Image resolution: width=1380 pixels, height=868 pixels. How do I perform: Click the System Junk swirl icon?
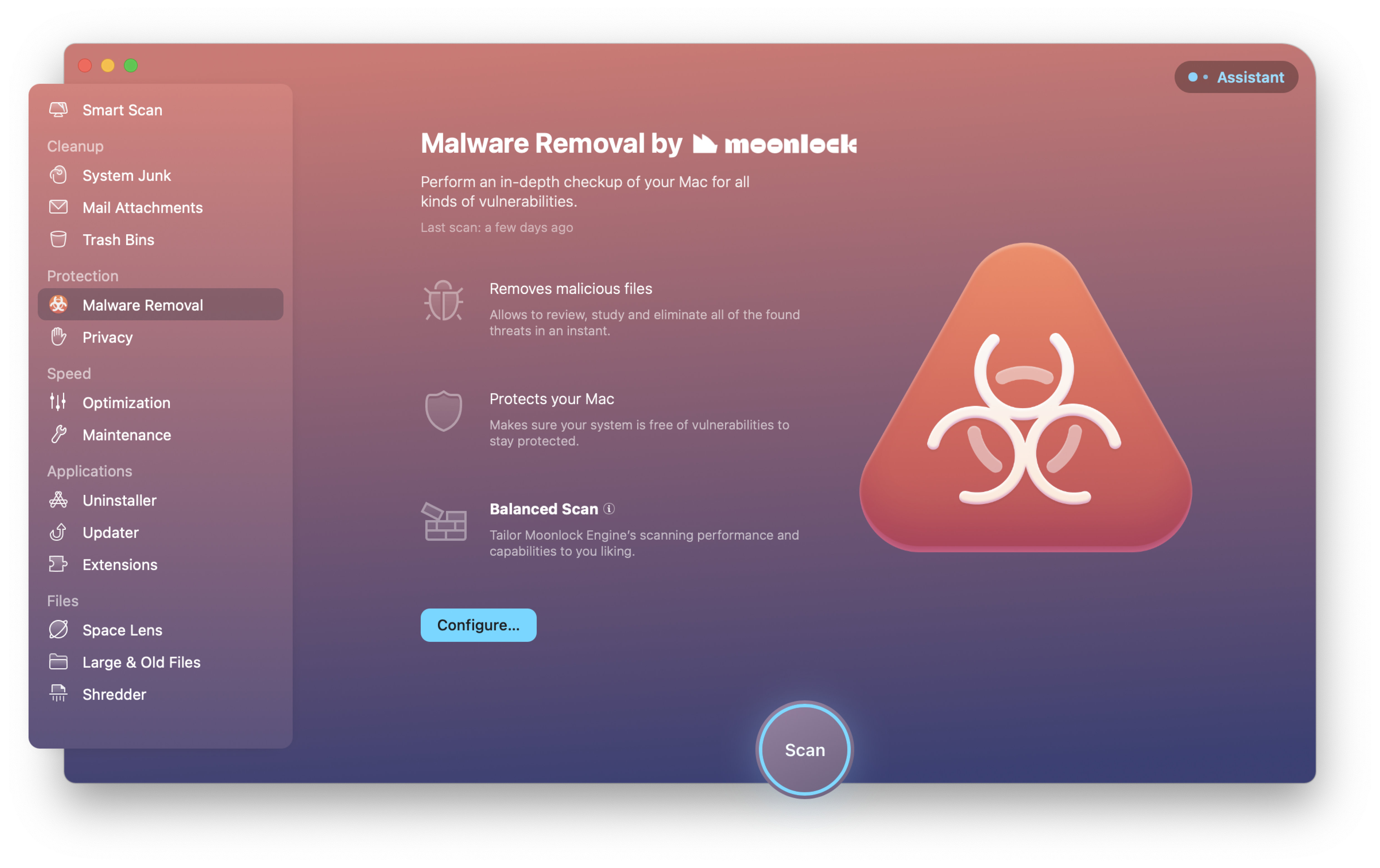pos(58,175)
